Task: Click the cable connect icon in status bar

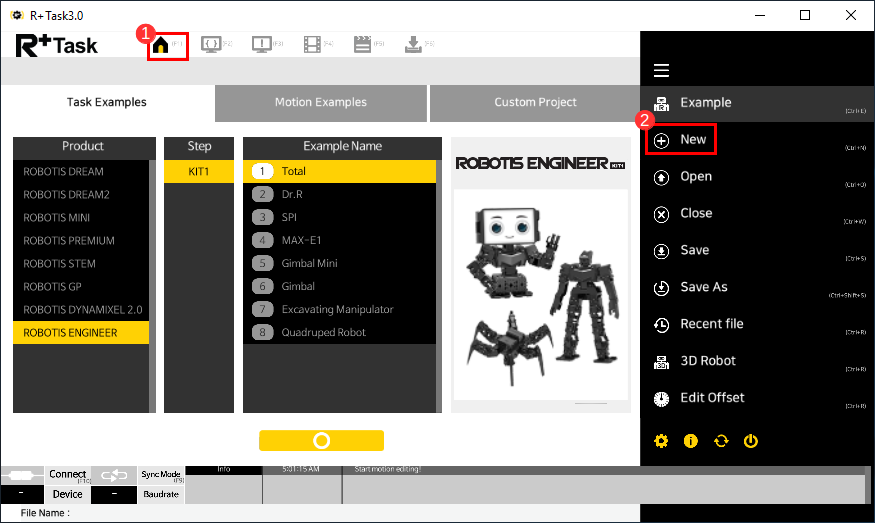Action: pyautogui.click(x=22, y=475)
